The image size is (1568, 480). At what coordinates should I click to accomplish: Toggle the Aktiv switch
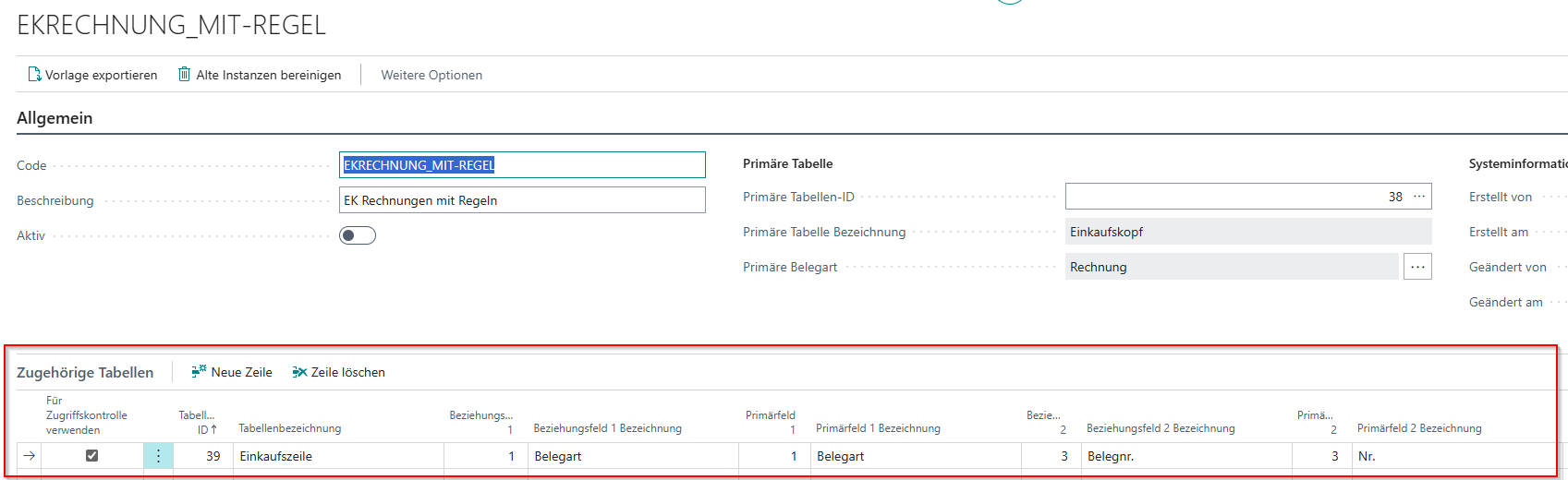coord(358,235)
